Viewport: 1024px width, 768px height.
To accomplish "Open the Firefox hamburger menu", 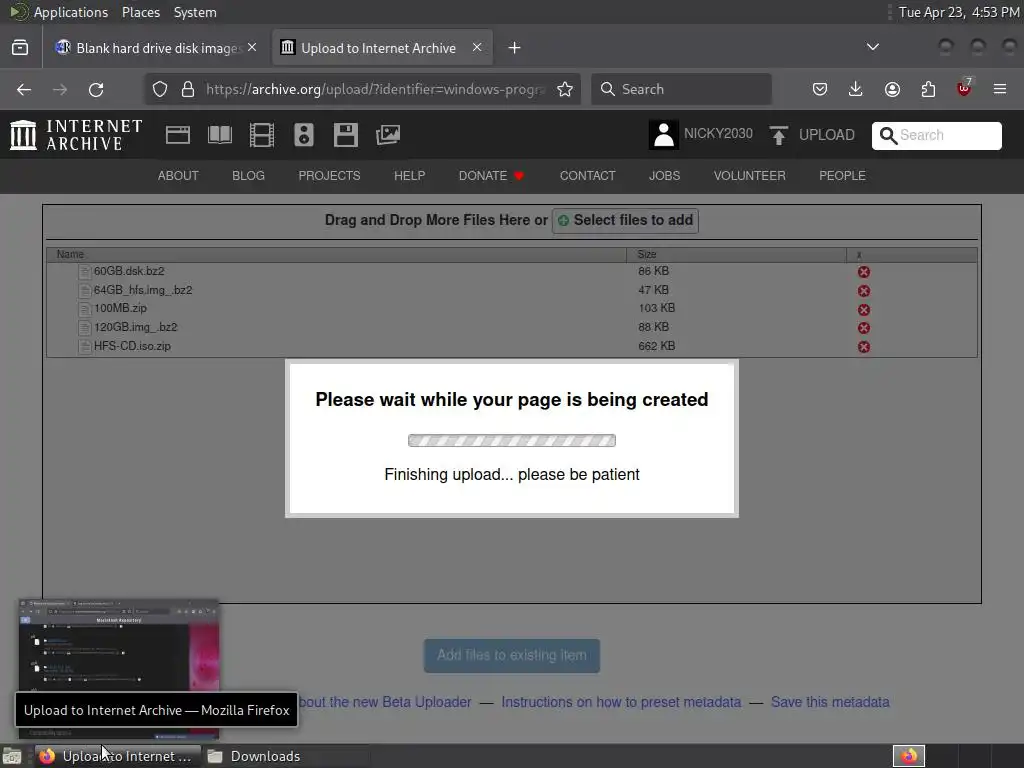I will (x=1000, y=89).
